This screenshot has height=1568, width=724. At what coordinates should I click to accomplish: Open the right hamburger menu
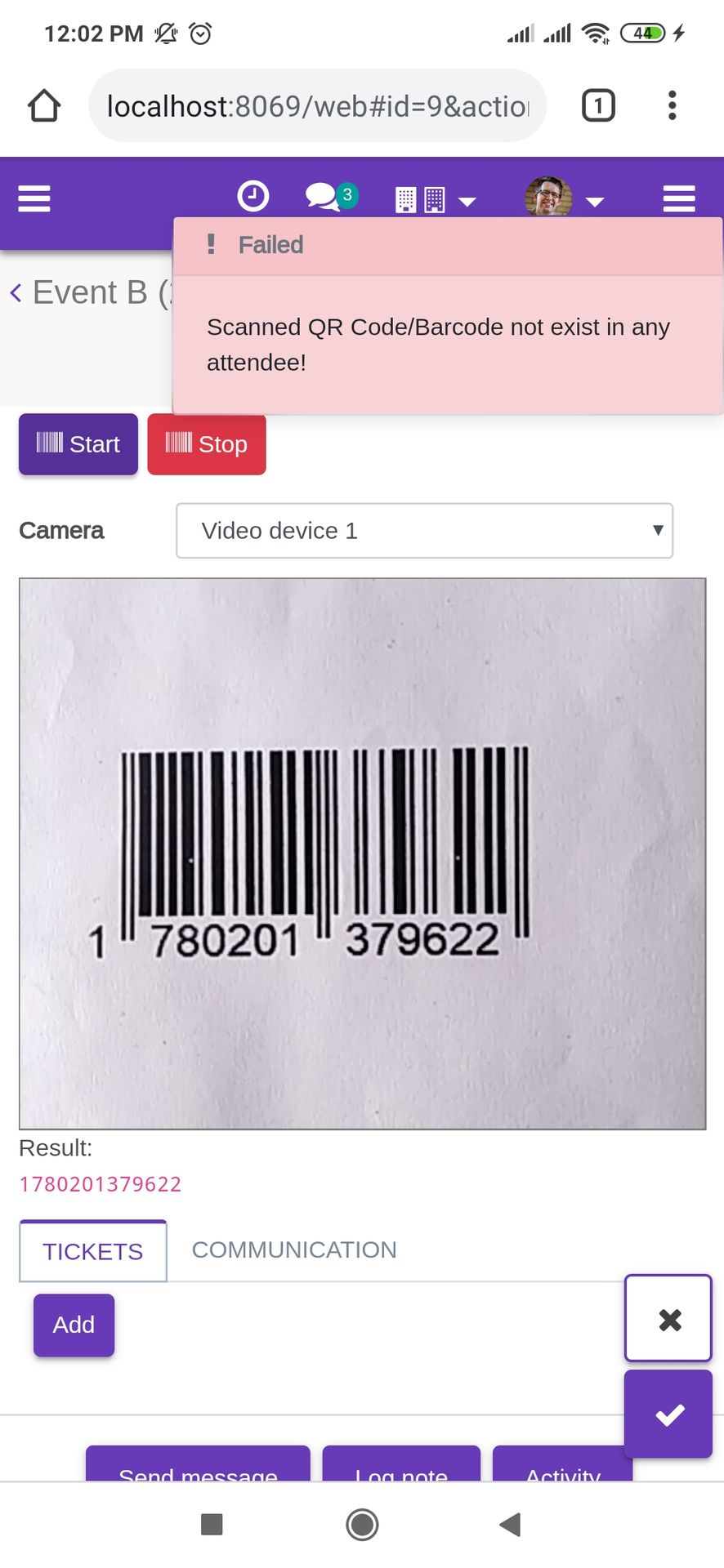click(679, 198)
